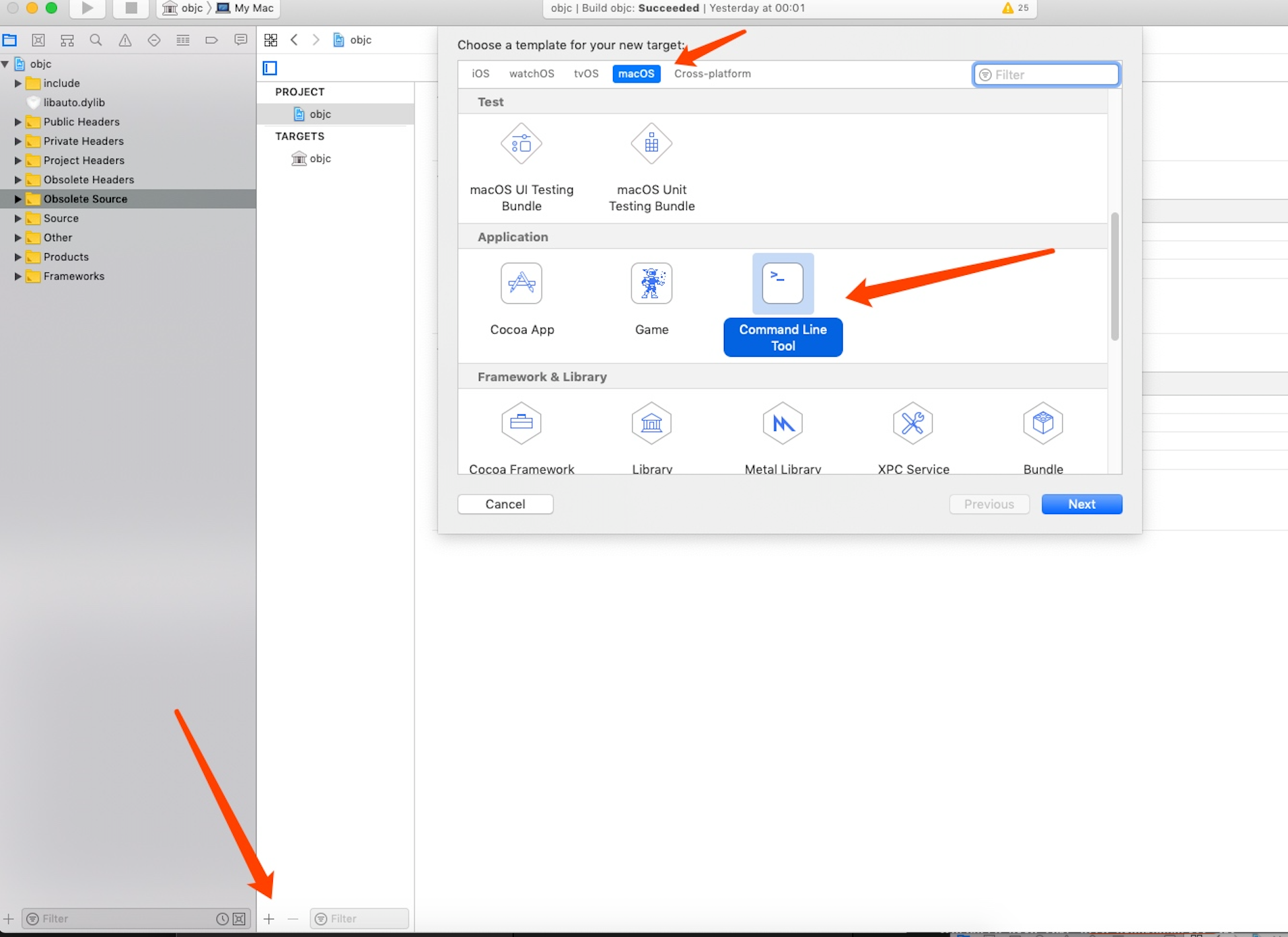
Task: Select the Game template icon
Action: pyautogui.click(x=651, y=283)
